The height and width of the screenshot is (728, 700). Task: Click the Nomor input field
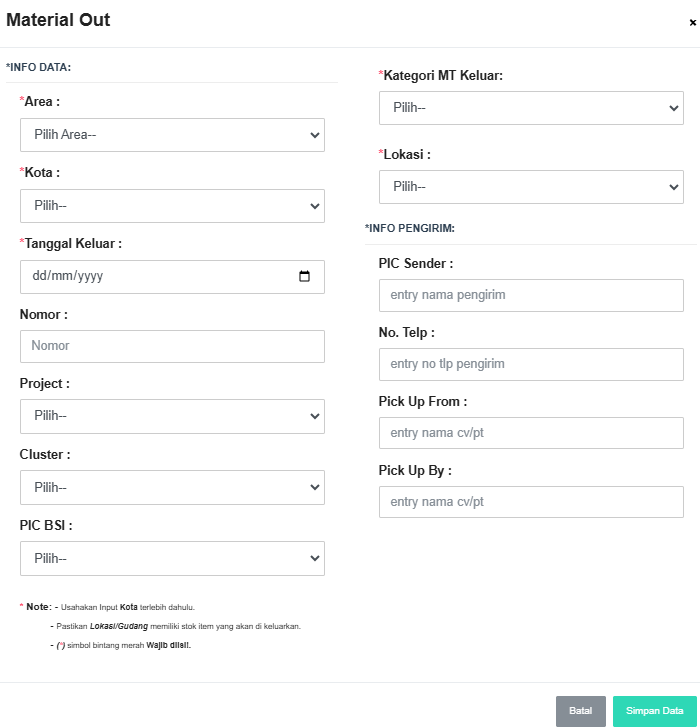tap(172, 346)
